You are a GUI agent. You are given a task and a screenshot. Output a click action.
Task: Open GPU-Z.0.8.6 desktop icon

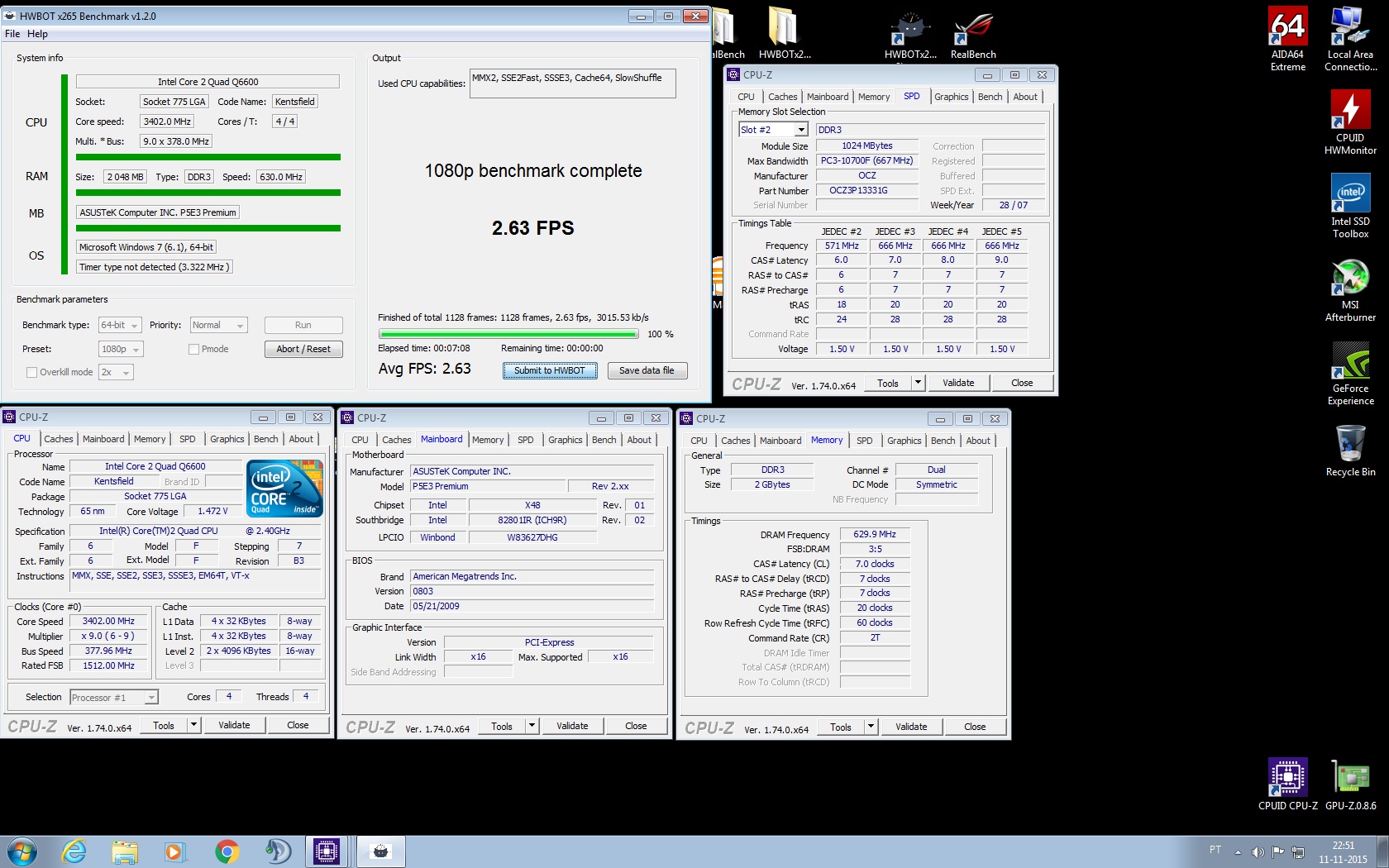[x=1351, y=784]
